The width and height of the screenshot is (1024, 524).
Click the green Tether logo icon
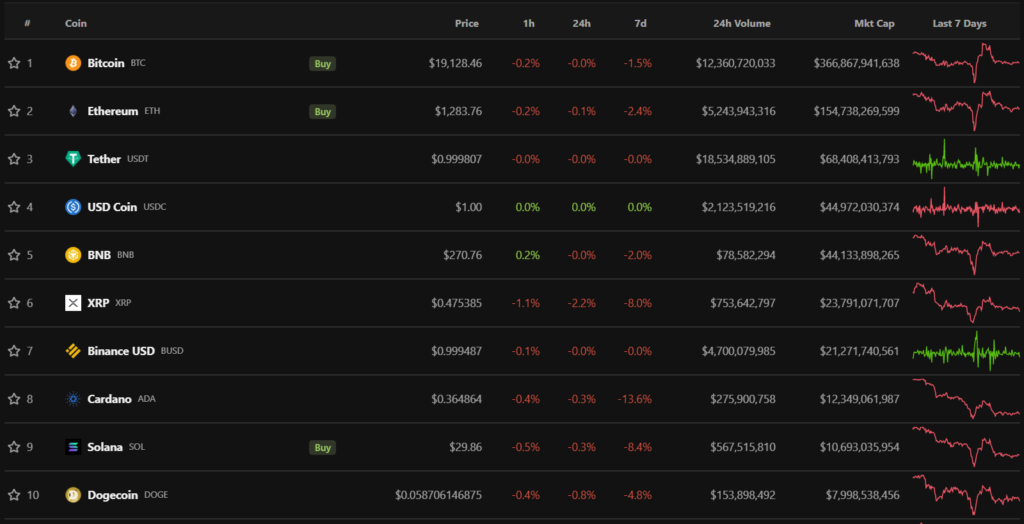point(73,159)
